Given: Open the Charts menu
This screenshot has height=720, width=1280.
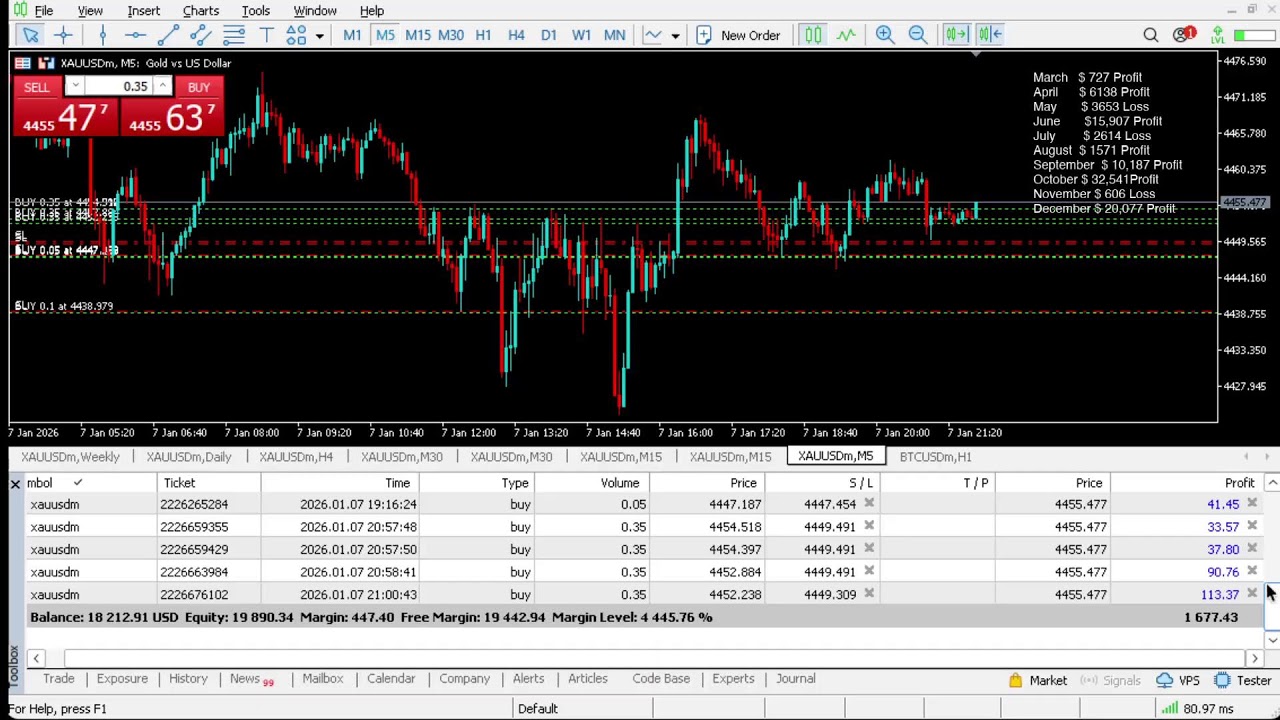Looking at the screenshot, I should 201,11.
